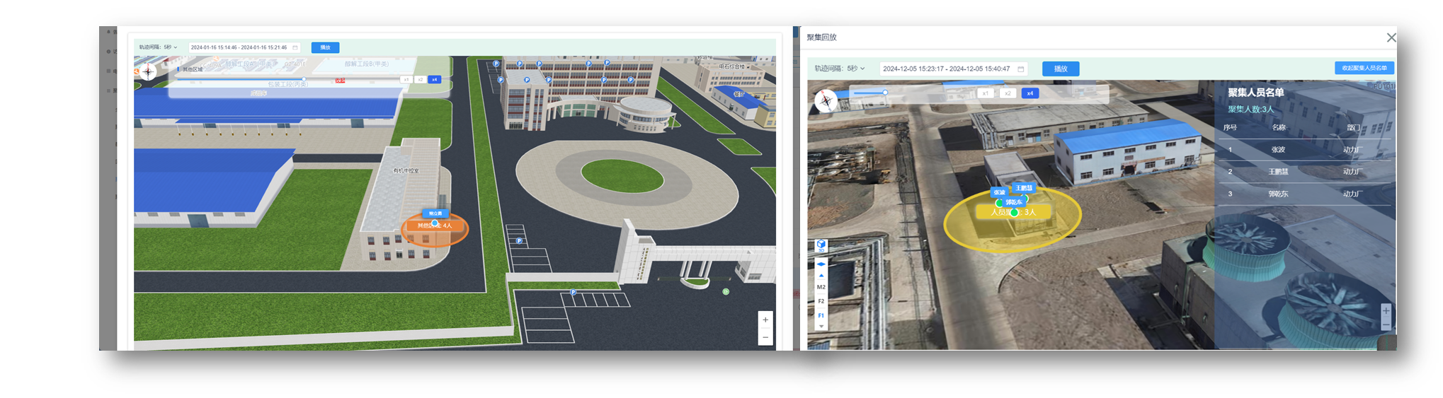Viewport: 1443px width, 398px height.
Task: Select x4 playback speed in left map
Action: click(435, 79)
